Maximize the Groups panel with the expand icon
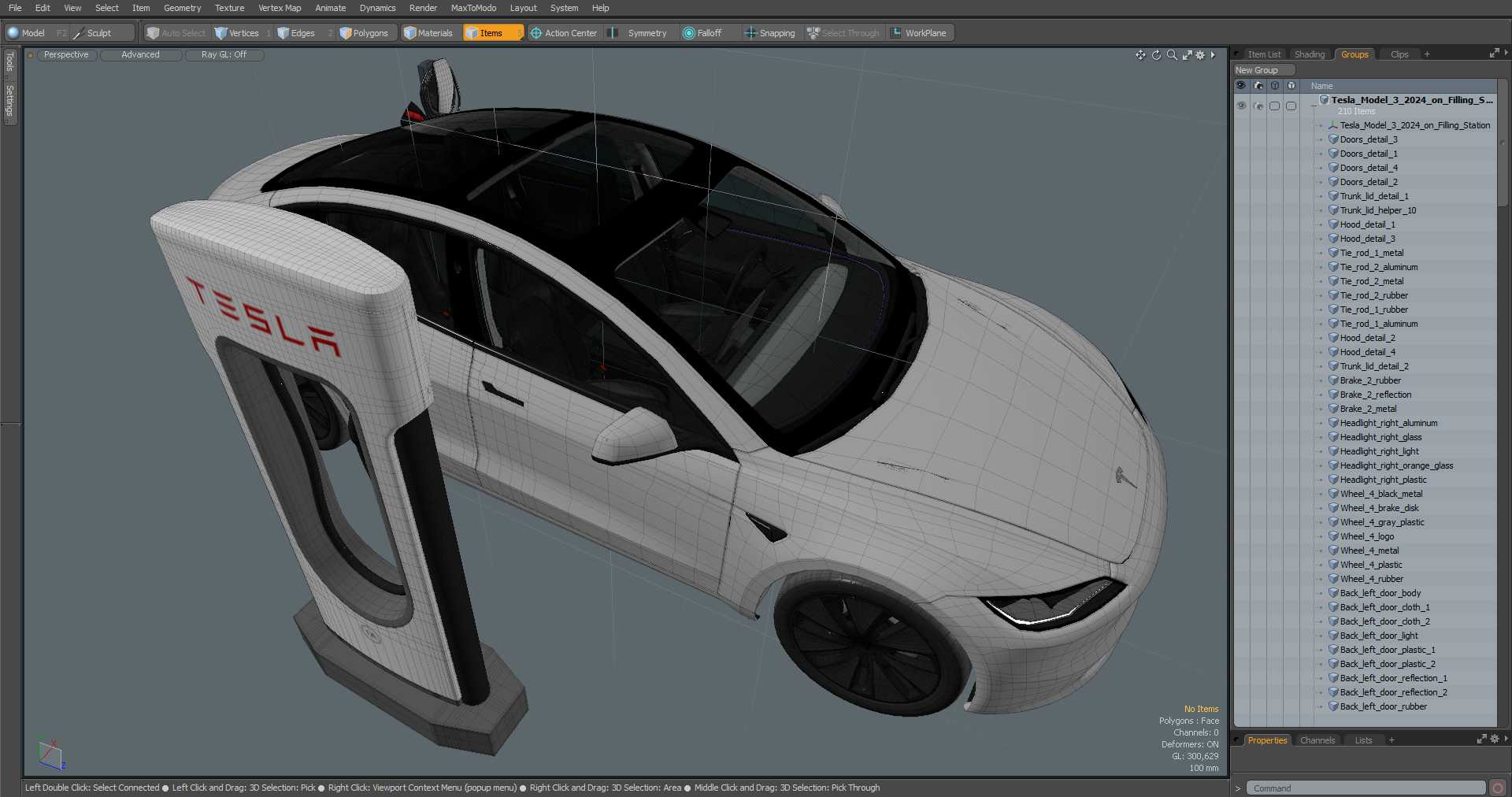 coord(1494,54)
